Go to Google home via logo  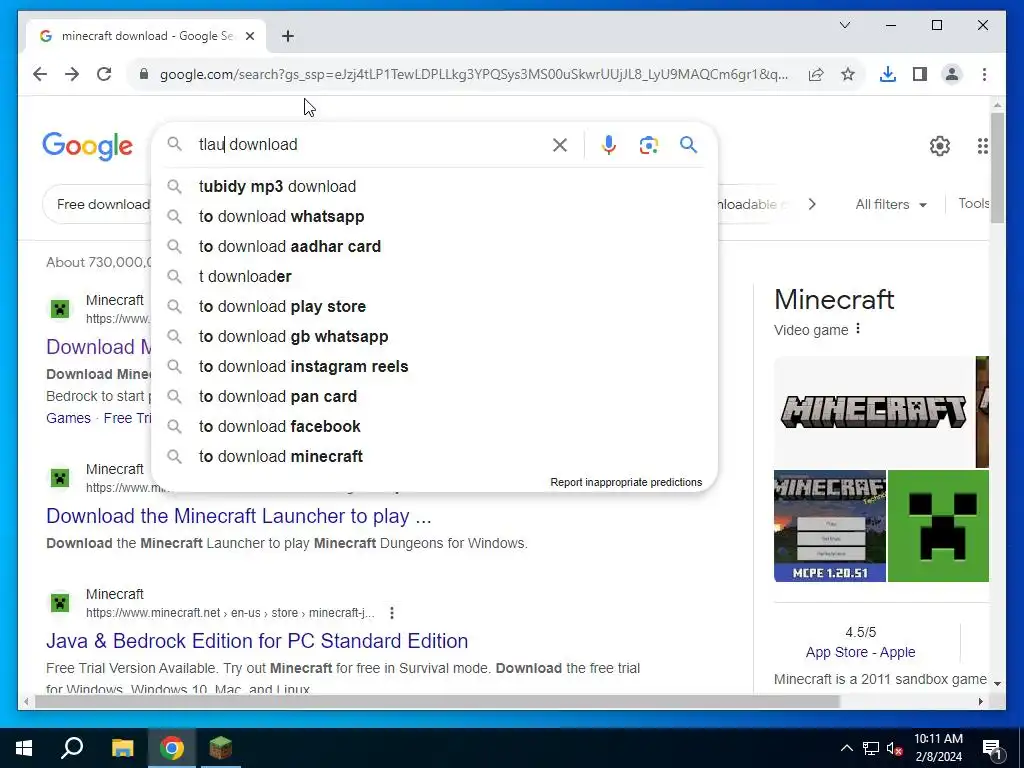[x=88, y=146]
